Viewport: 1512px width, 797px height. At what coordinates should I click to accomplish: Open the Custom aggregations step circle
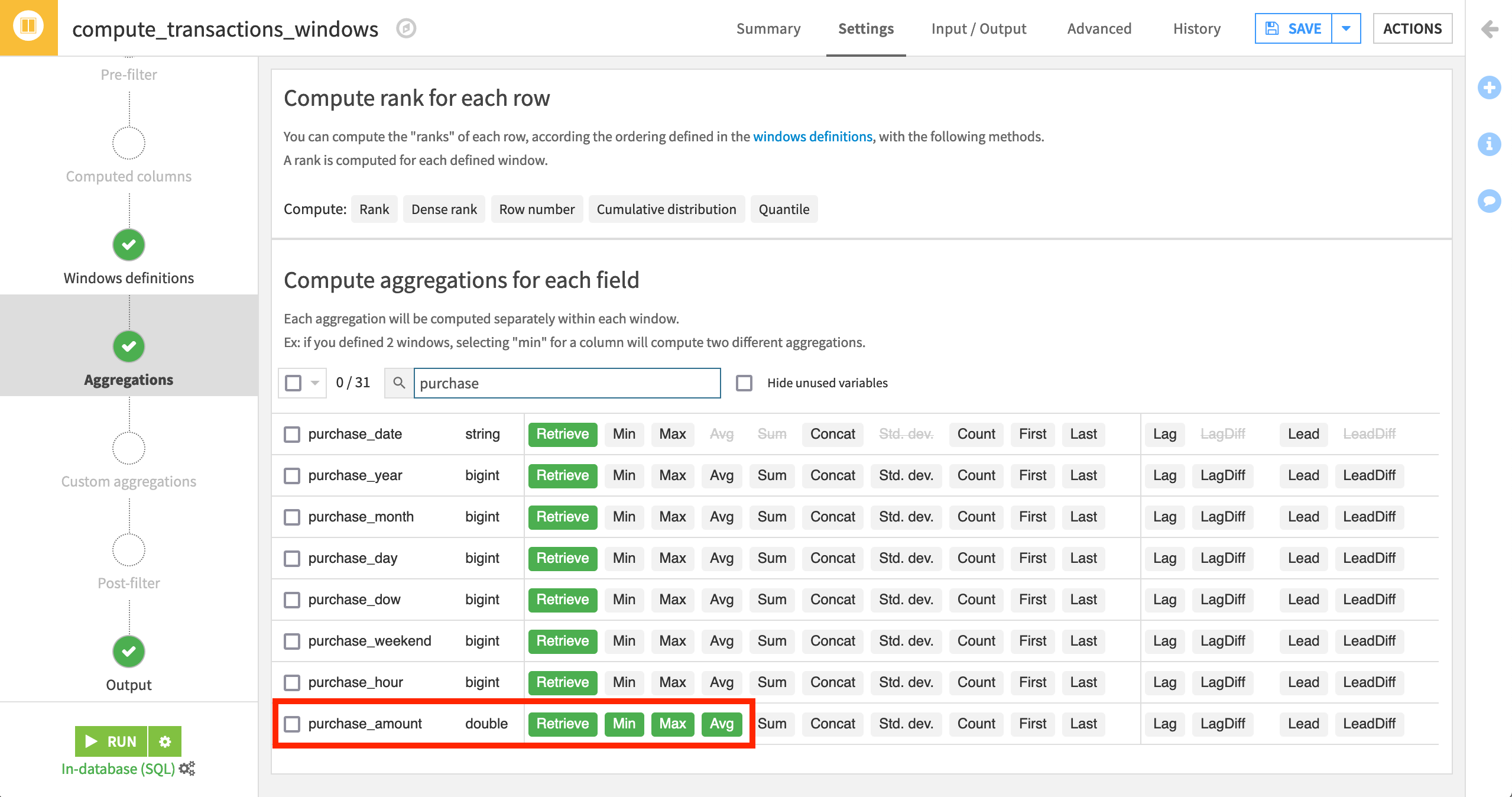pos(129,448)
